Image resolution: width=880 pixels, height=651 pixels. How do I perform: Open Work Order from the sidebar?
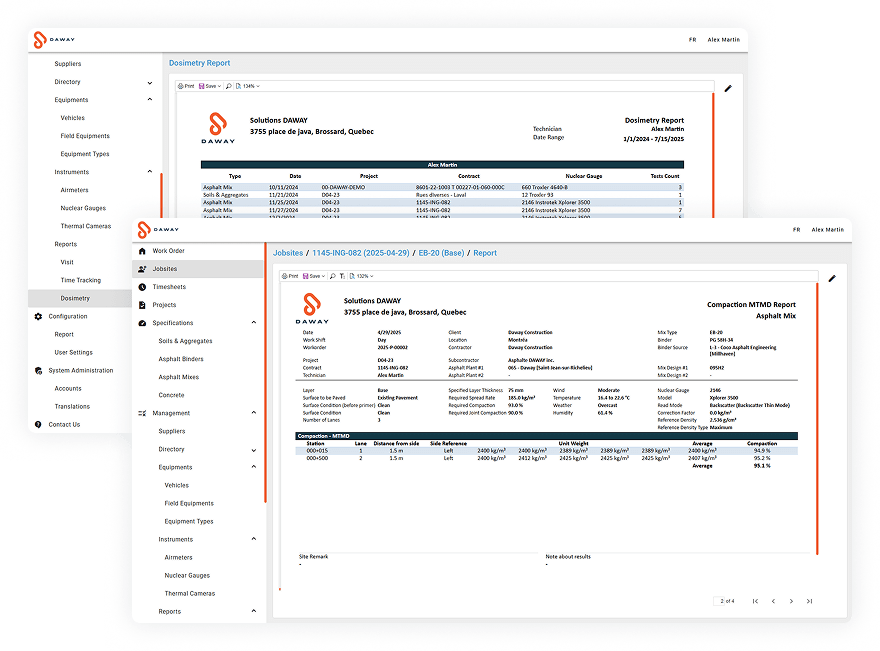click(x=168, y=251)
